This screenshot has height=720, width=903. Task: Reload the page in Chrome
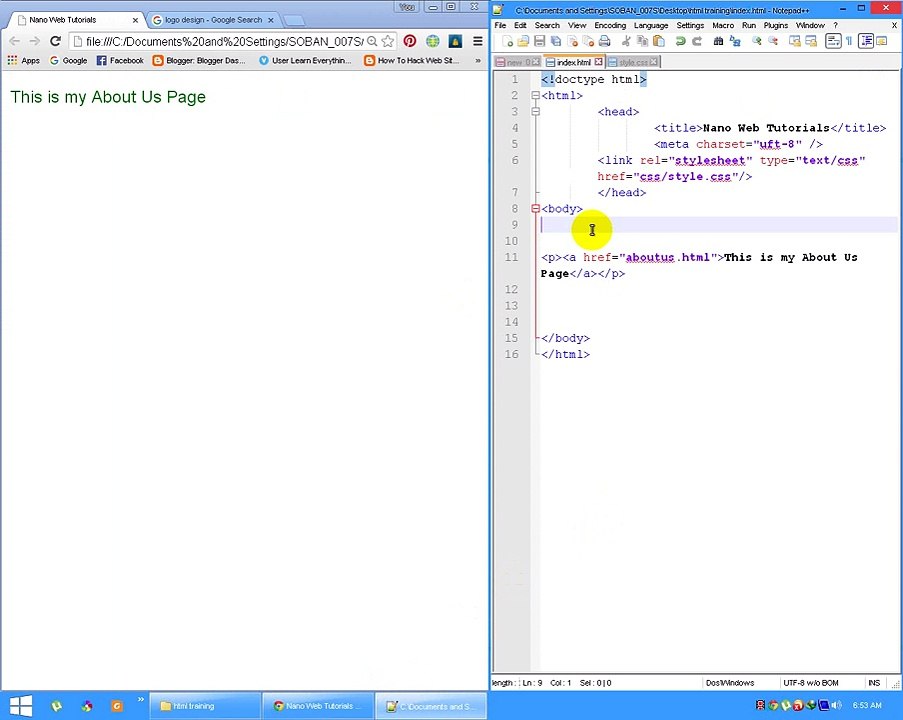pos(55,41)
